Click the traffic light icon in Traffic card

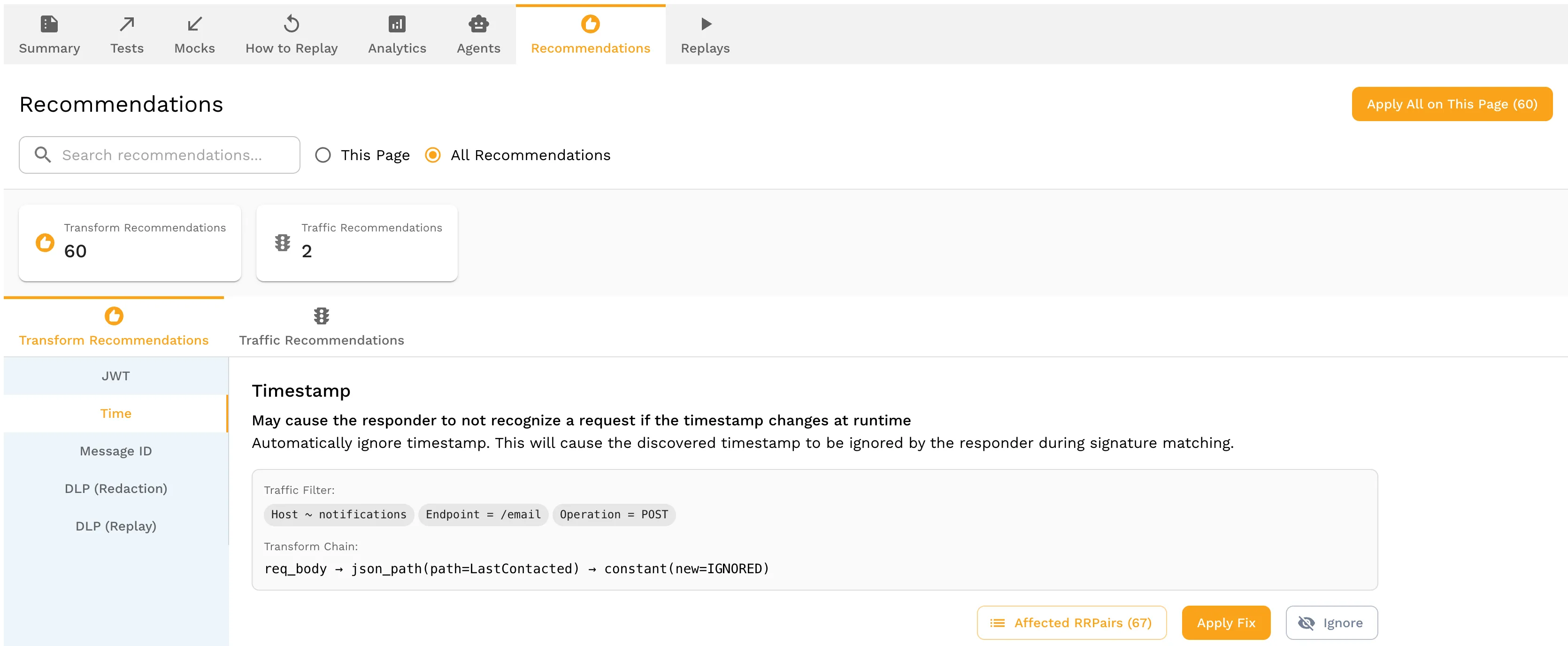283,242
